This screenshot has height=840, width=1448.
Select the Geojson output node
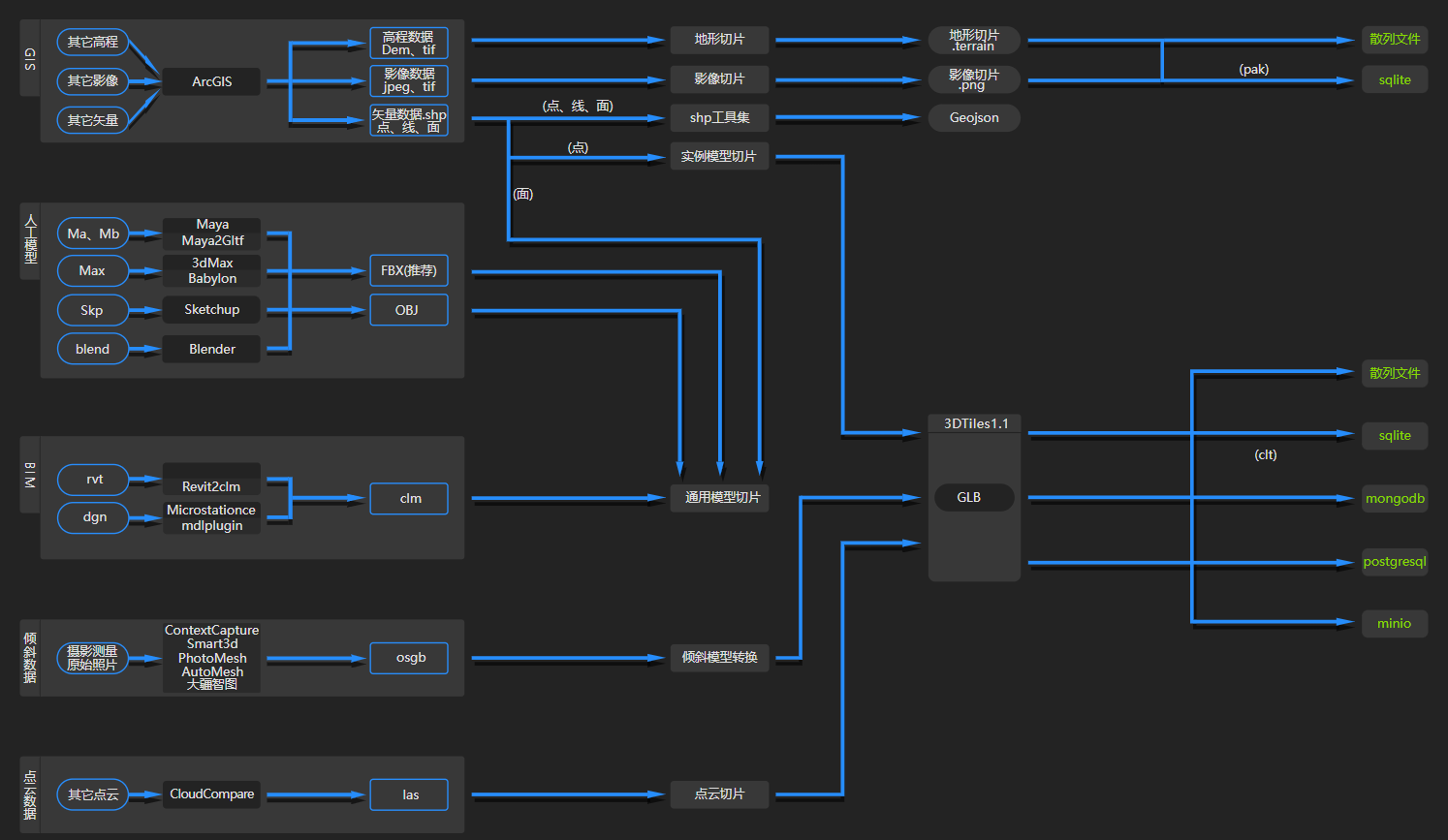coord(974,117)
